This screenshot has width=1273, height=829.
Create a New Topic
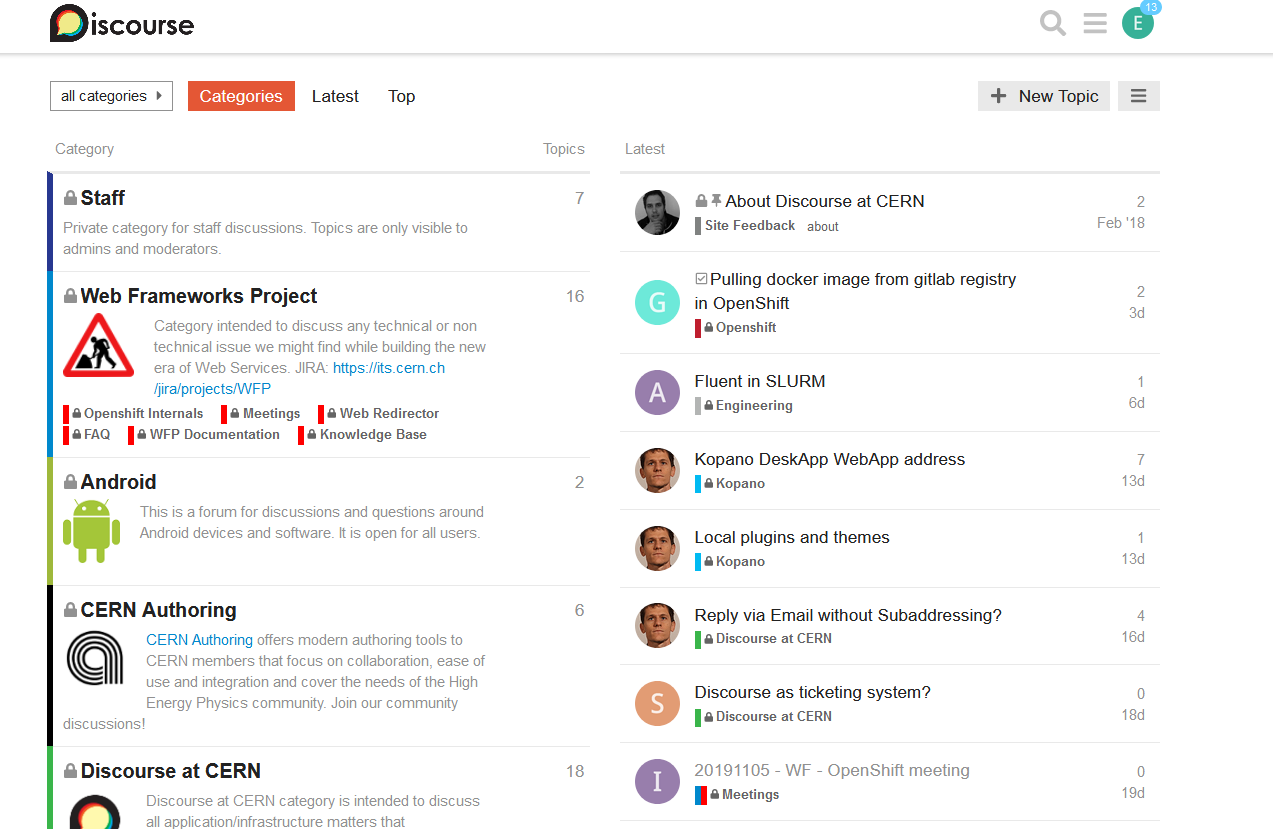[x=1044, y=96]
